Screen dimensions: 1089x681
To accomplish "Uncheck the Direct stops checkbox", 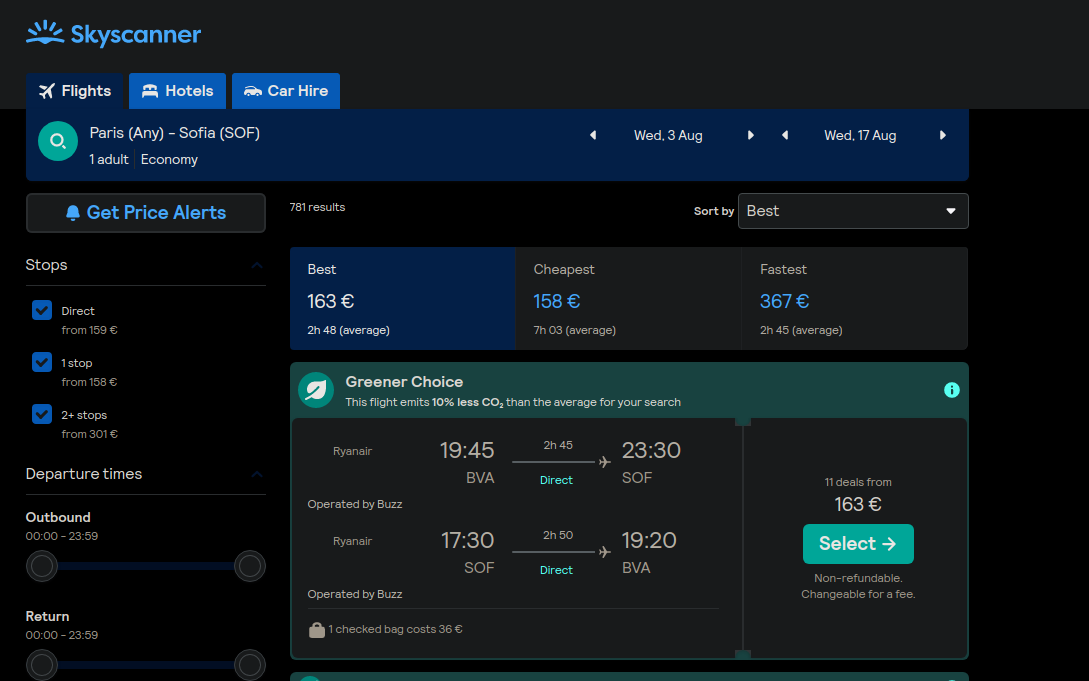I will click(42, 310).
